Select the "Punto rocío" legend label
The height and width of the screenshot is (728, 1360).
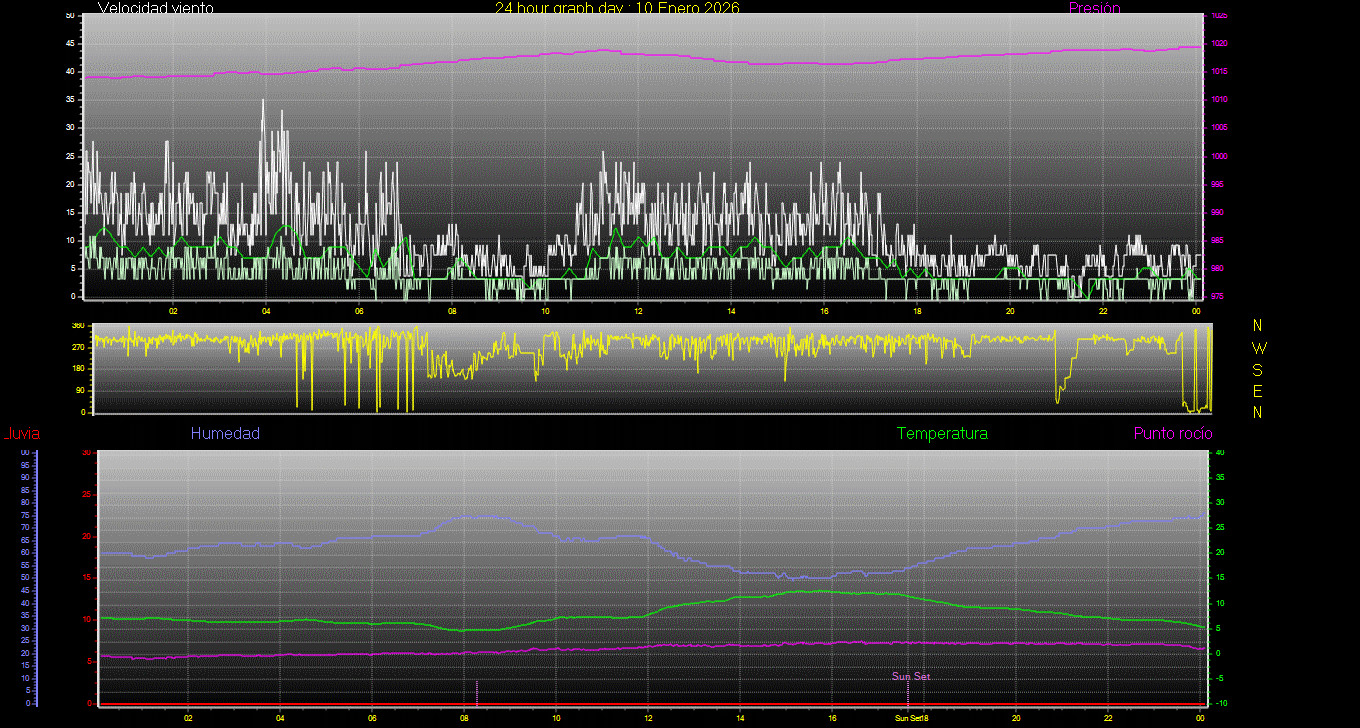[x=1172, y=433]
